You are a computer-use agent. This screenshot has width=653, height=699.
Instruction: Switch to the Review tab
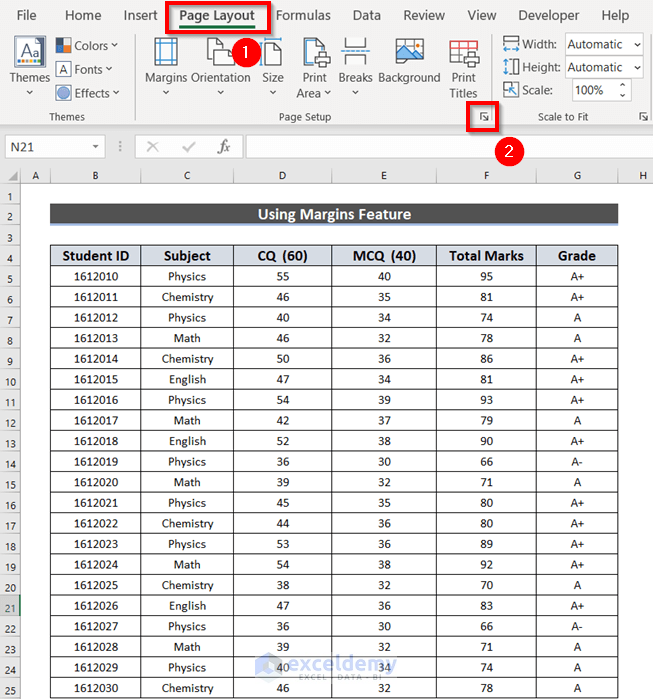(424, 15)
